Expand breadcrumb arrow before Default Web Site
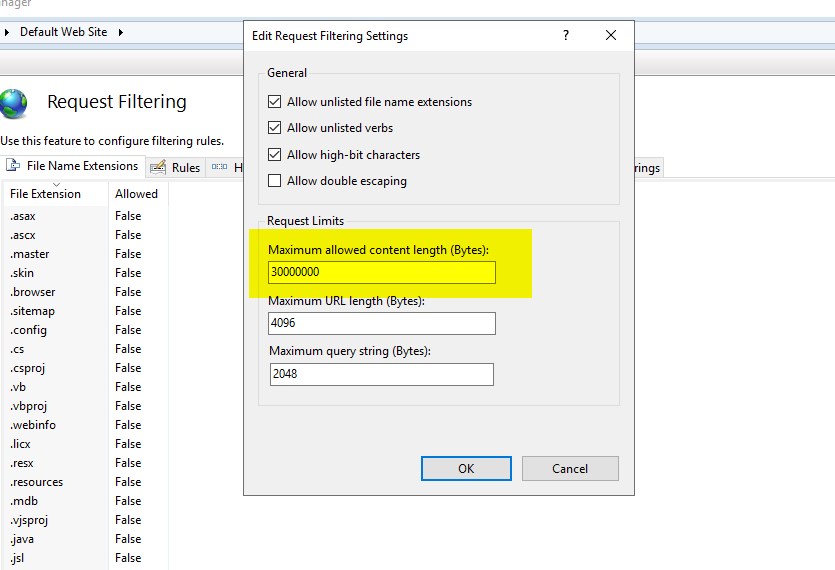Viewport: 835px width, 570px height. click(x=8, y=32)
